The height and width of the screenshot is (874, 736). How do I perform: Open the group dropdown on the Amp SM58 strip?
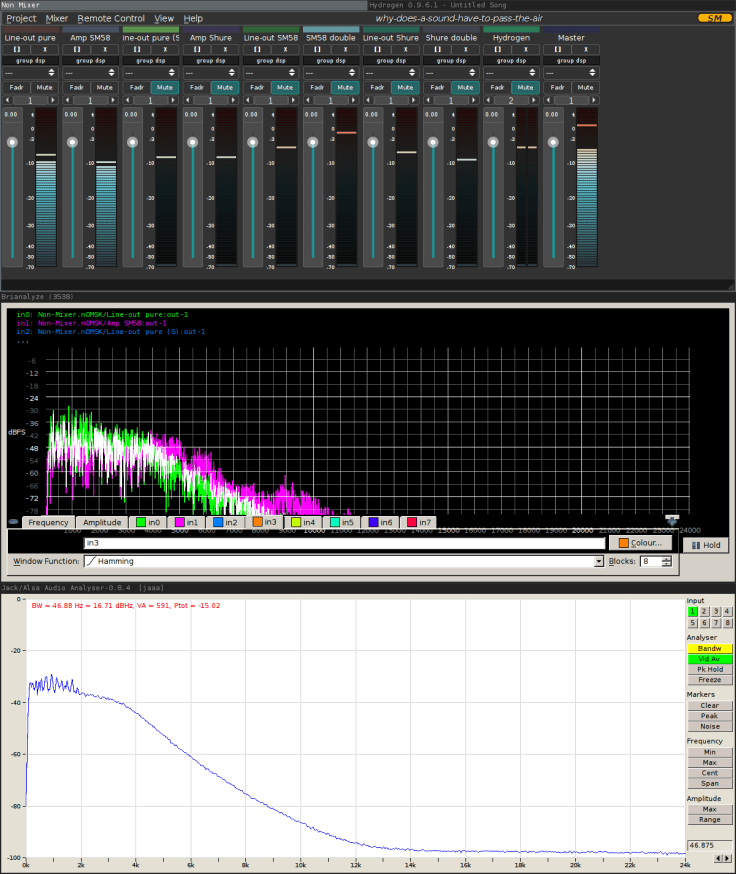(89, 73)
